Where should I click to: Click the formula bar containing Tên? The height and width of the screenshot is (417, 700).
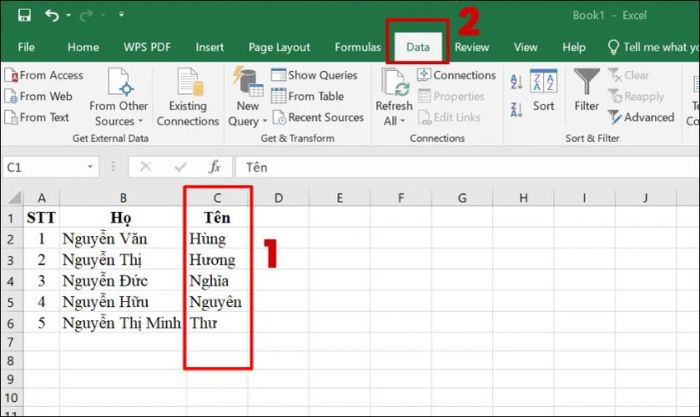tap(467, 167)
